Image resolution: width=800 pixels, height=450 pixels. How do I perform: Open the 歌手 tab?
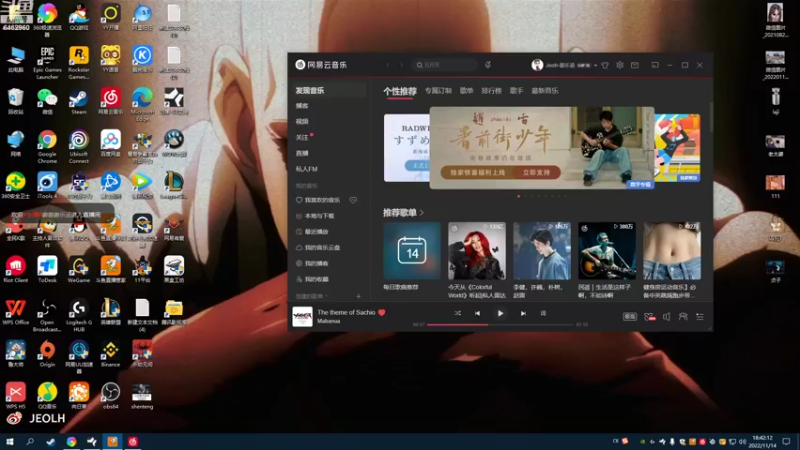pyautogui.click(x=516, y=91)
